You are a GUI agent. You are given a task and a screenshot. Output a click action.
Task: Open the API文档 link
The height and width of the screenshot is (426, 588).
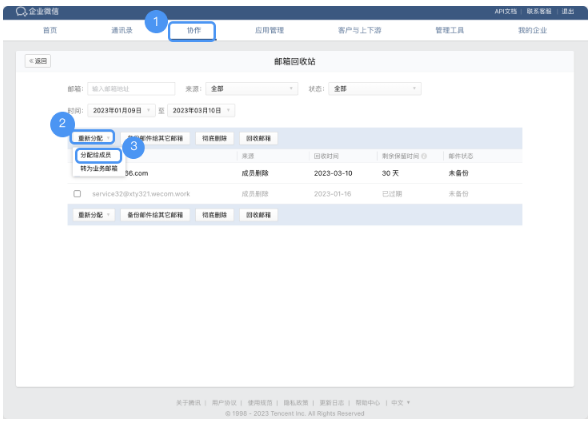(x=505, y=11)
